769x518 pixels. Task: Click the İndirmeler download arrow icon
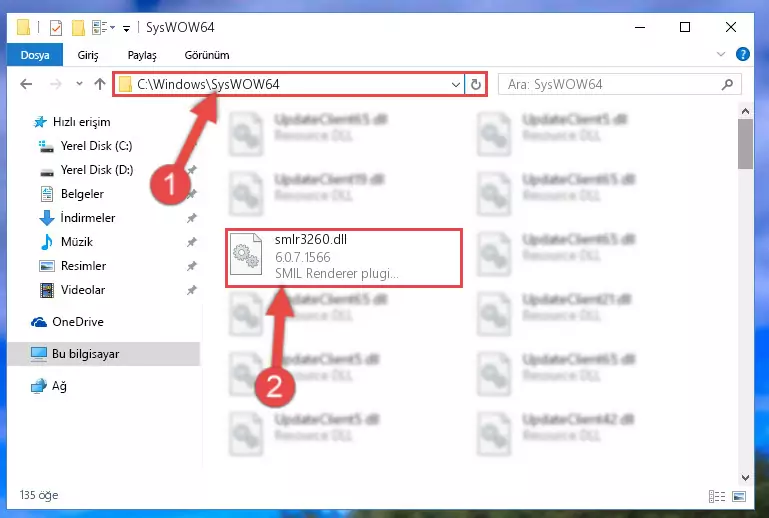click(x=47, y=218)
